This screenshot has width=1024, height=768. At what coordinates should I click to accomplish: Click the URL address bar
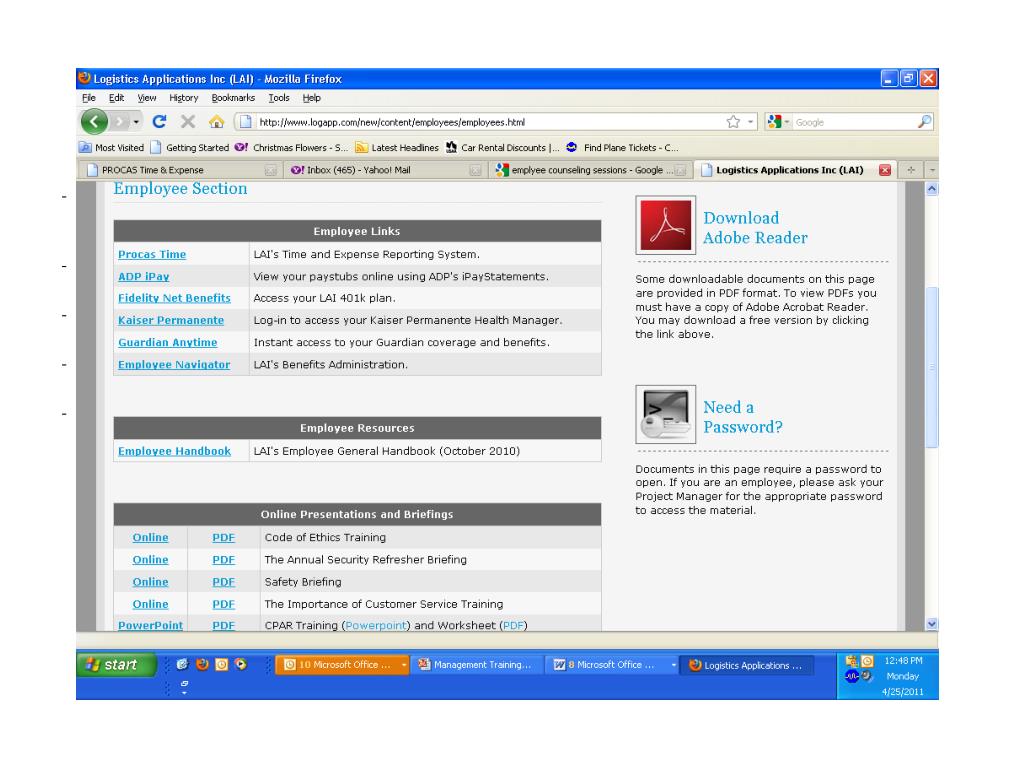pos(490,122)
